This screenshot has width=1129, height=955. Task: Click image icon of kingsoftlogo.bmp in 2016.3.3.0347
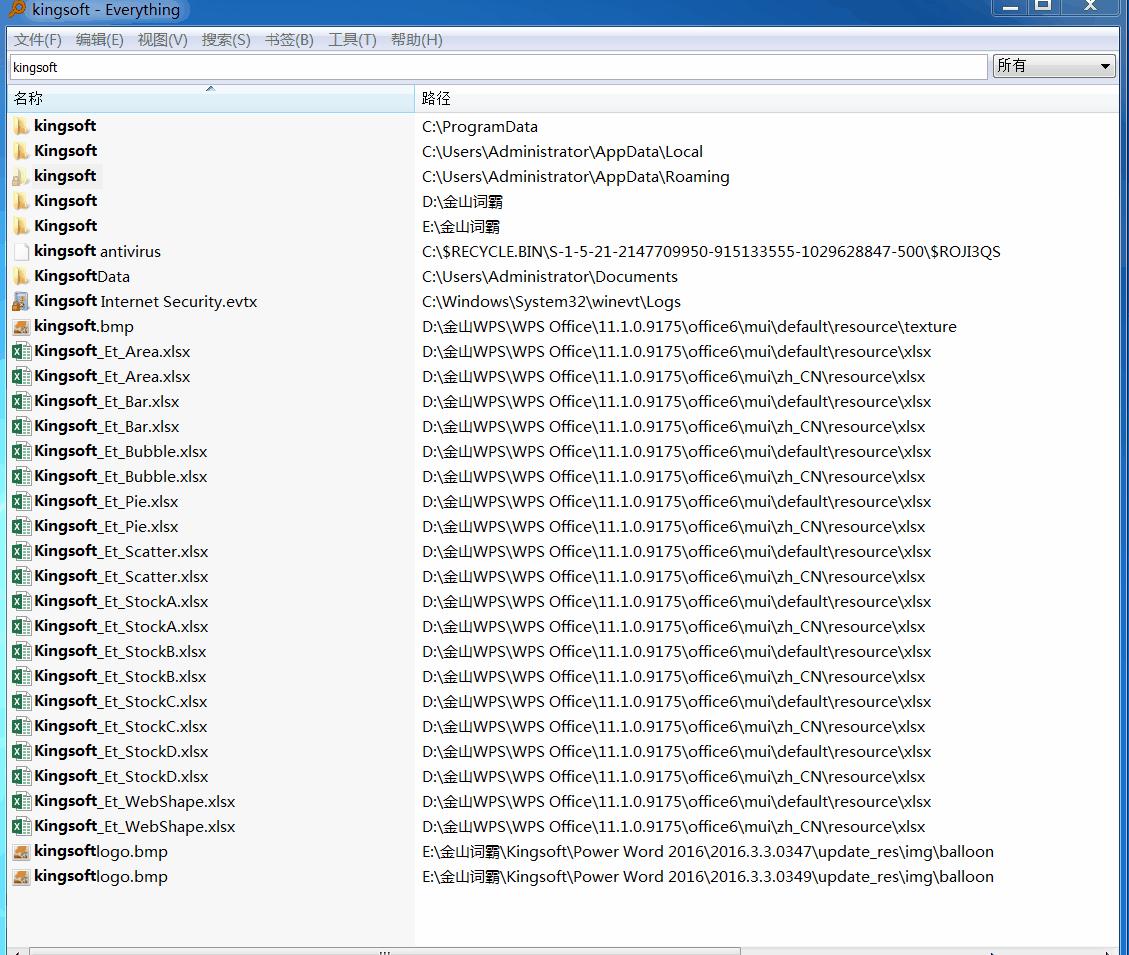pos(22,851)
